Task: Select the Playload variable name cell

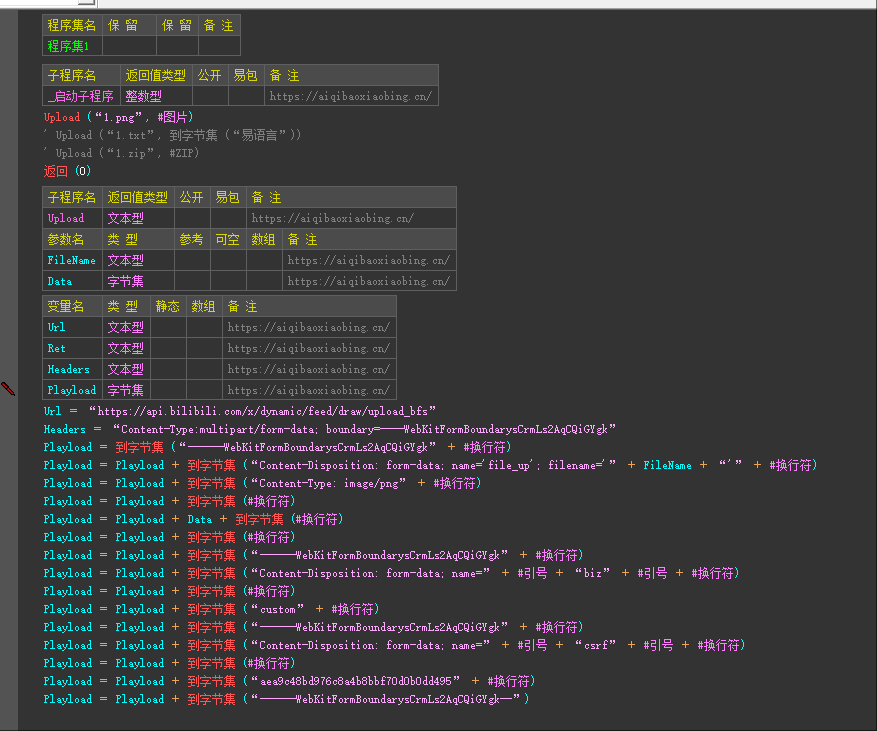Action: tap(72, 390)
